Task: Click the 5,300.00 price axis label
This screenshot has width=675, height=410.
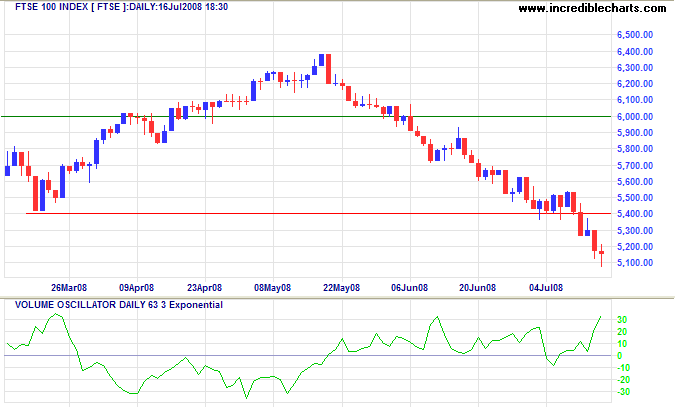Action: (x=635, y=231)
